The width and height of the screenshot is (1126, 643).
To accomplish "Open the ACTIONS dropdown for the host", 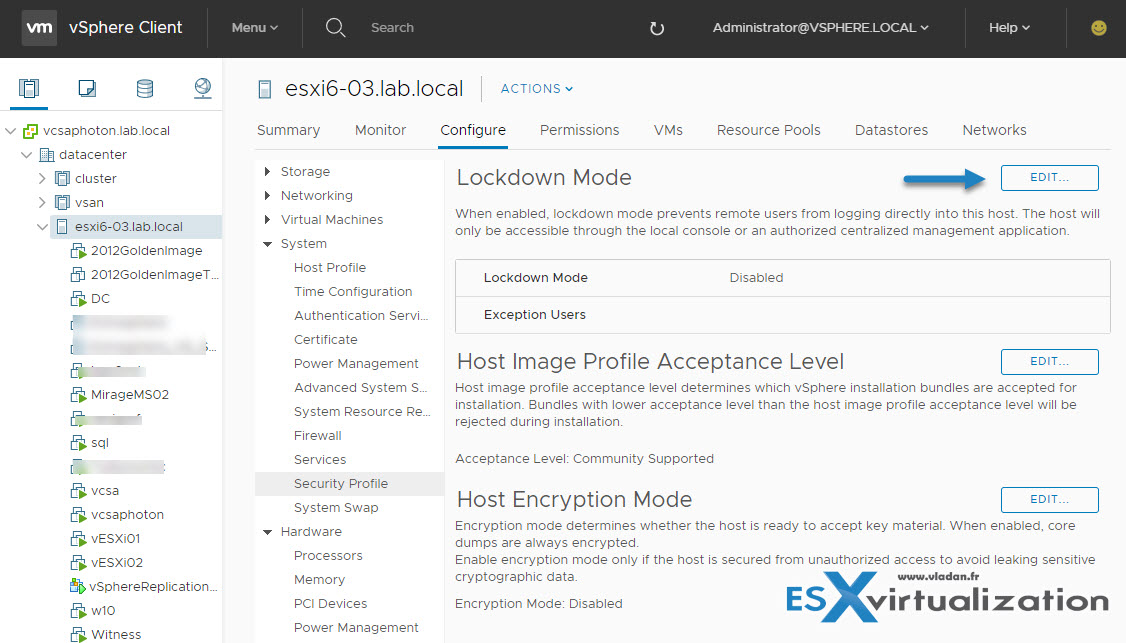I will (536, 89).
